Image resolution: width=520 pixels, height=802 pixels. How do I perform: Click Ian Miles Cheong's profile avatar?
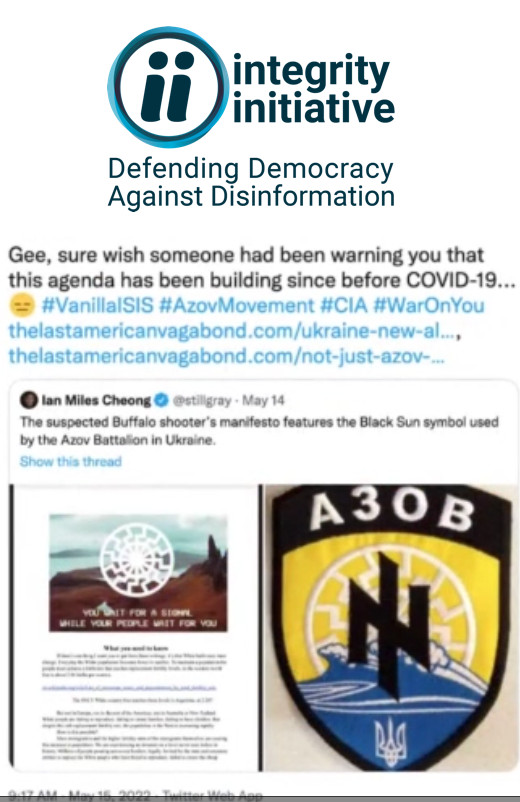tap(29, 400)
